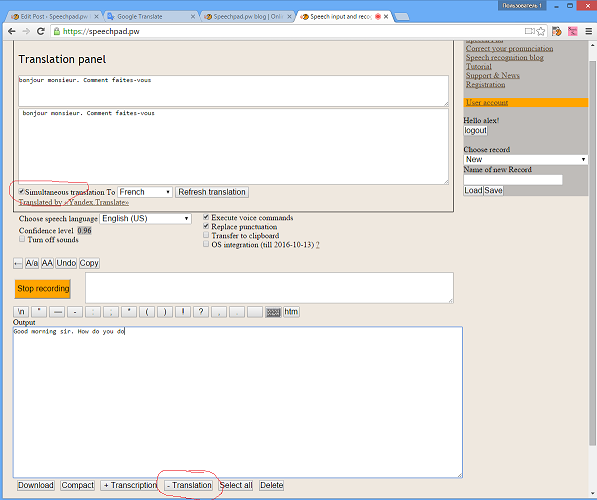Switch to Speechpad.pw blog tab

pyautogui.click(x=247, y=17)
